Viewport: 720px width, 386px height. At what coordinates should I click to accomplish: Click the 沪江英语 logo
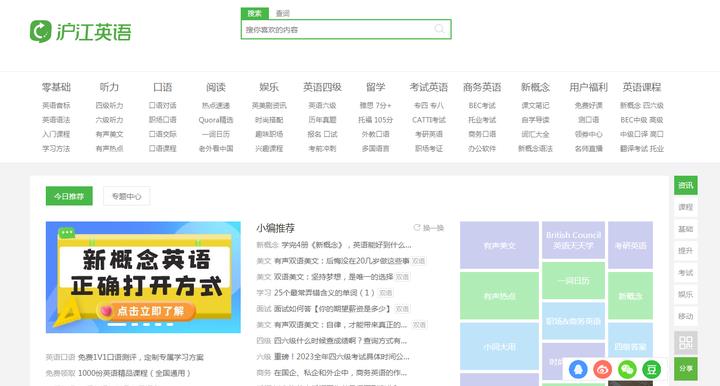[x=80, y=31]
